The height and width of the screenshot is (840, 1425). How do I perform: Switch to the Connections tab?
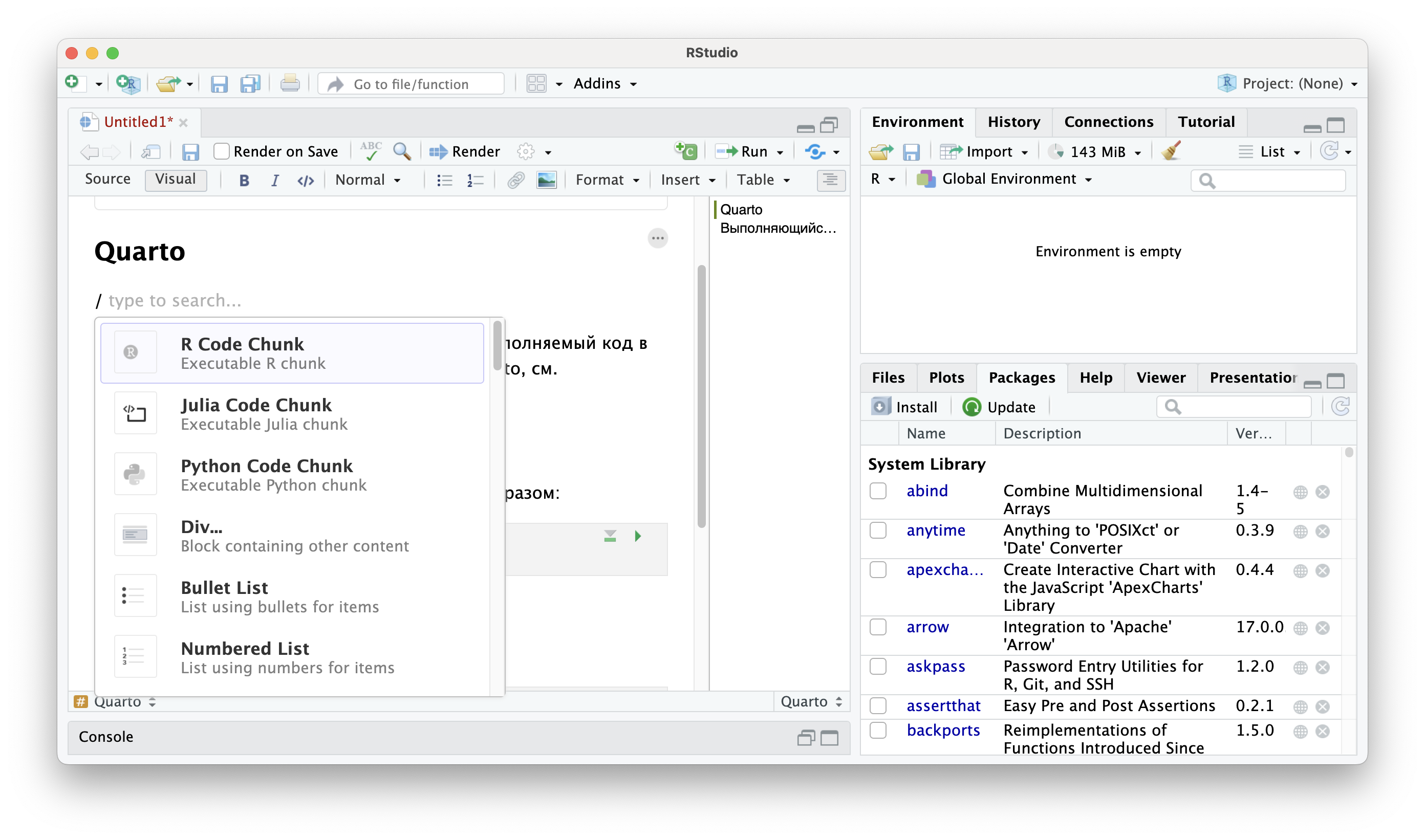click(x=1108, y=122)
